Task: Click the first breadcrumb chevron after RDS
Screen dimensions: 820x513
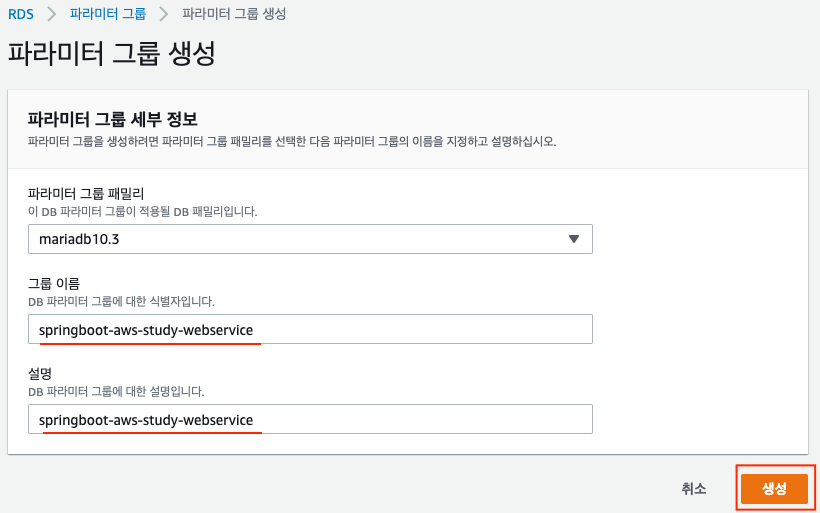Action: 51,14
